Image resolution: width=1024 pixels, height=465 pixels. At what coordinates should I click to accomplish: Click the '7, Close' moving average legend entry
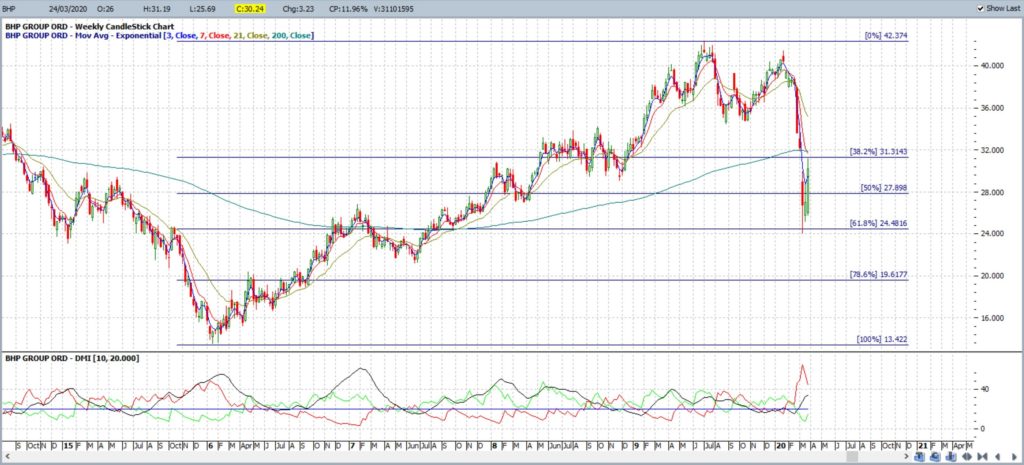pyautogui.click(x=213, y=35)
